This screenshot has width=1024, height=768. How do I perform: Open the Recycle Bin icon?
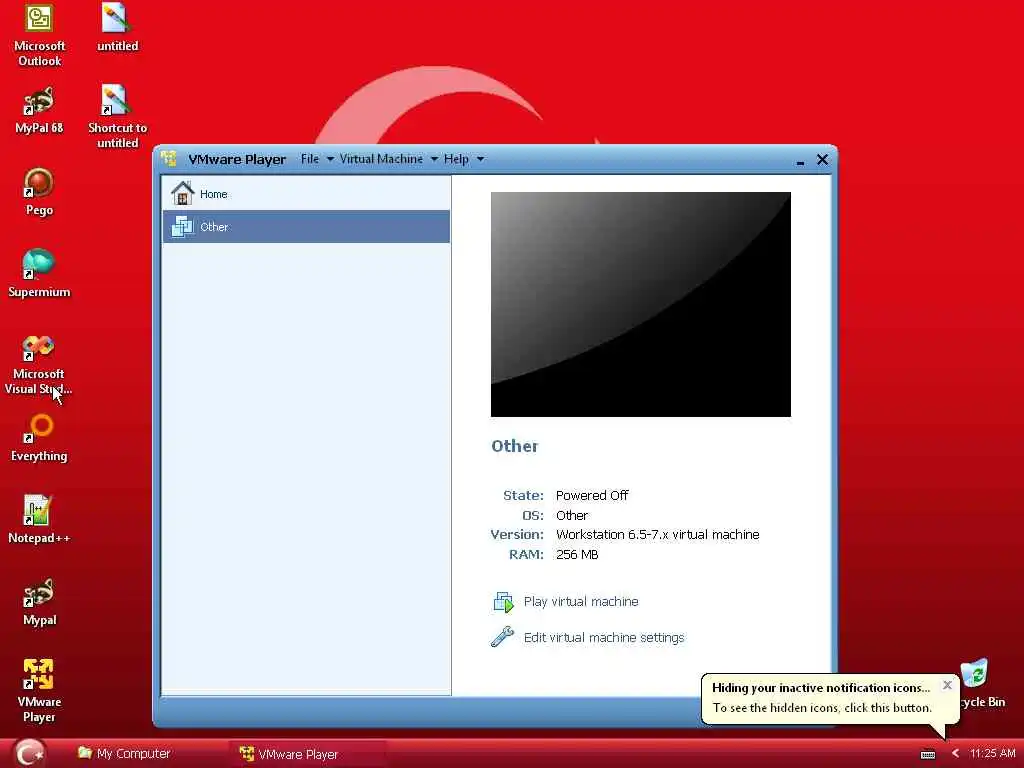pos(974,673)
